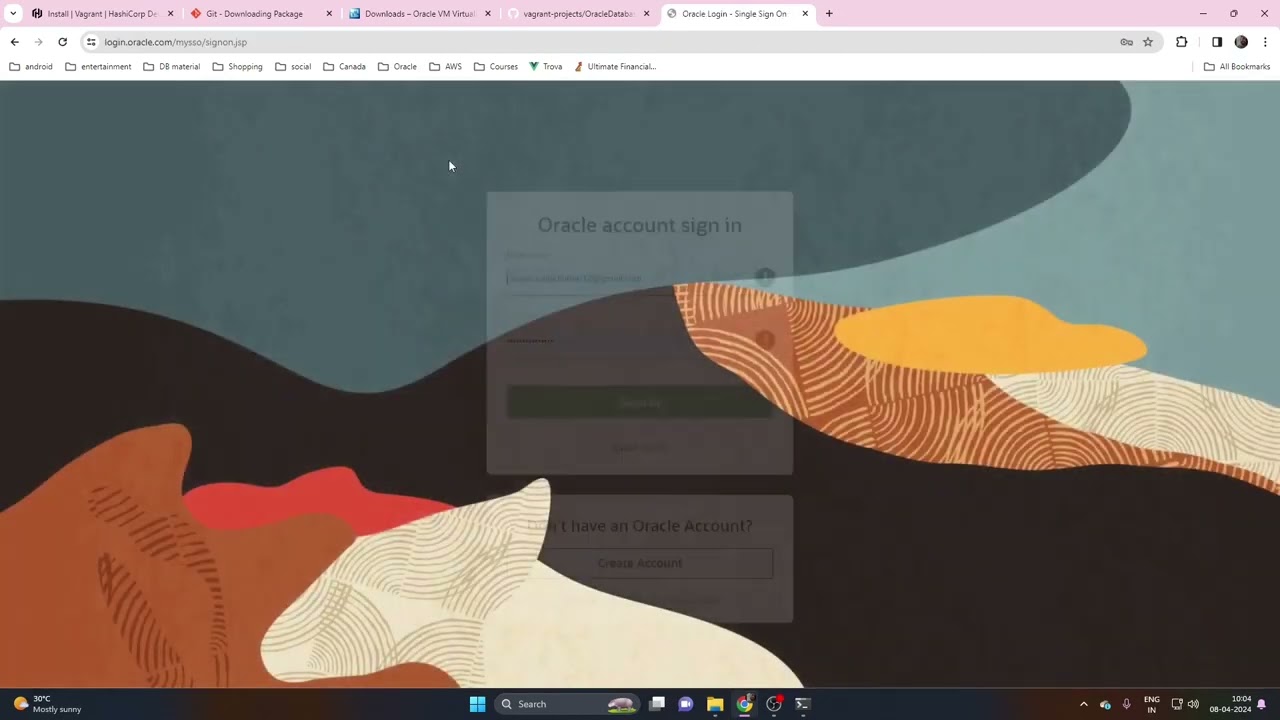Open the All Bookmarks folder
The width and height of the screenshot is (1280, 720).
[x=1237, y=67]
